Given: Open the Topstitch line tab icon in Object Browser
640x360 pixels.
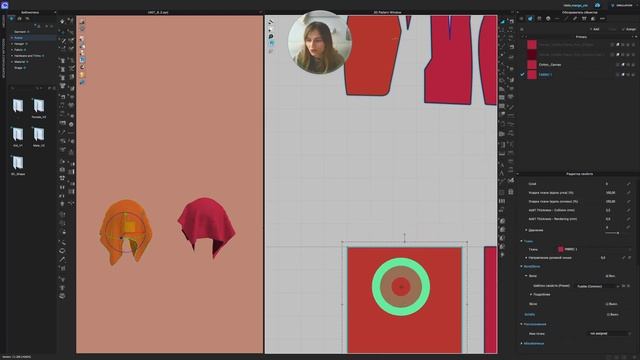Looking at the screenshot, I should (x=557, y=19).
